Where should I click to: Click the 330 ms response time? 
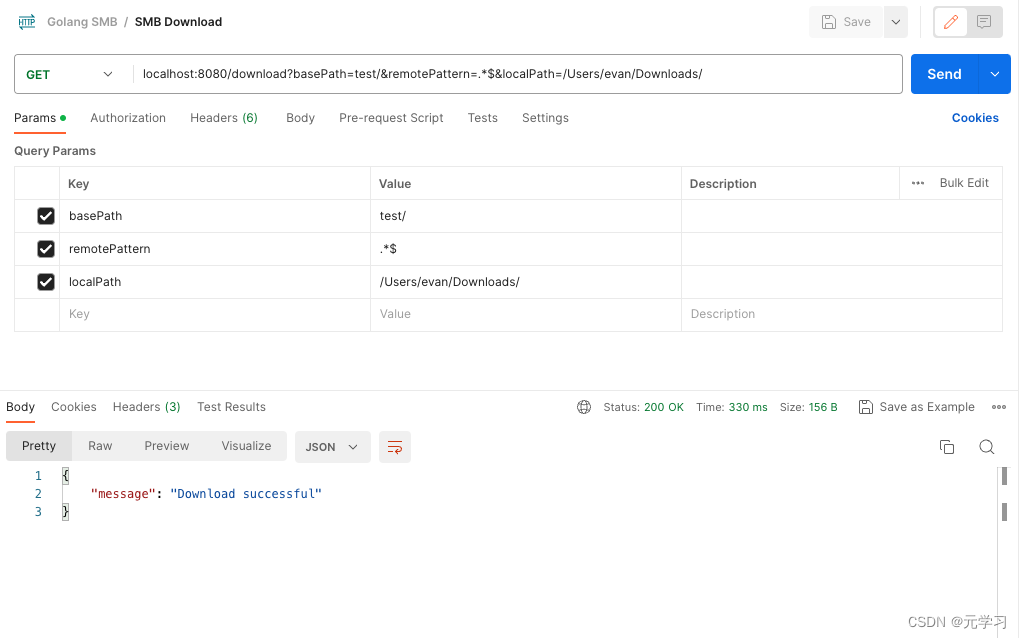click(x=748, y=407)
